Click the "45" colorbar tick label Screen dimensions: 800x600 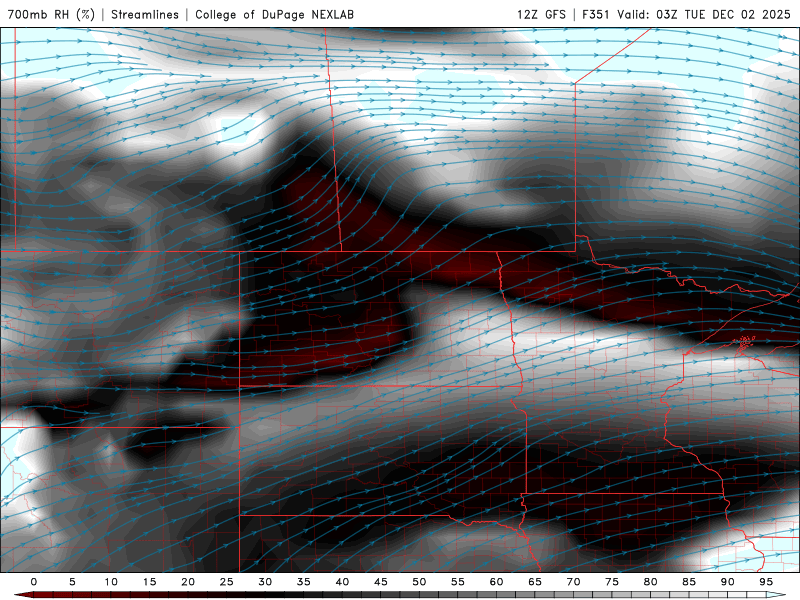(381, 582)
